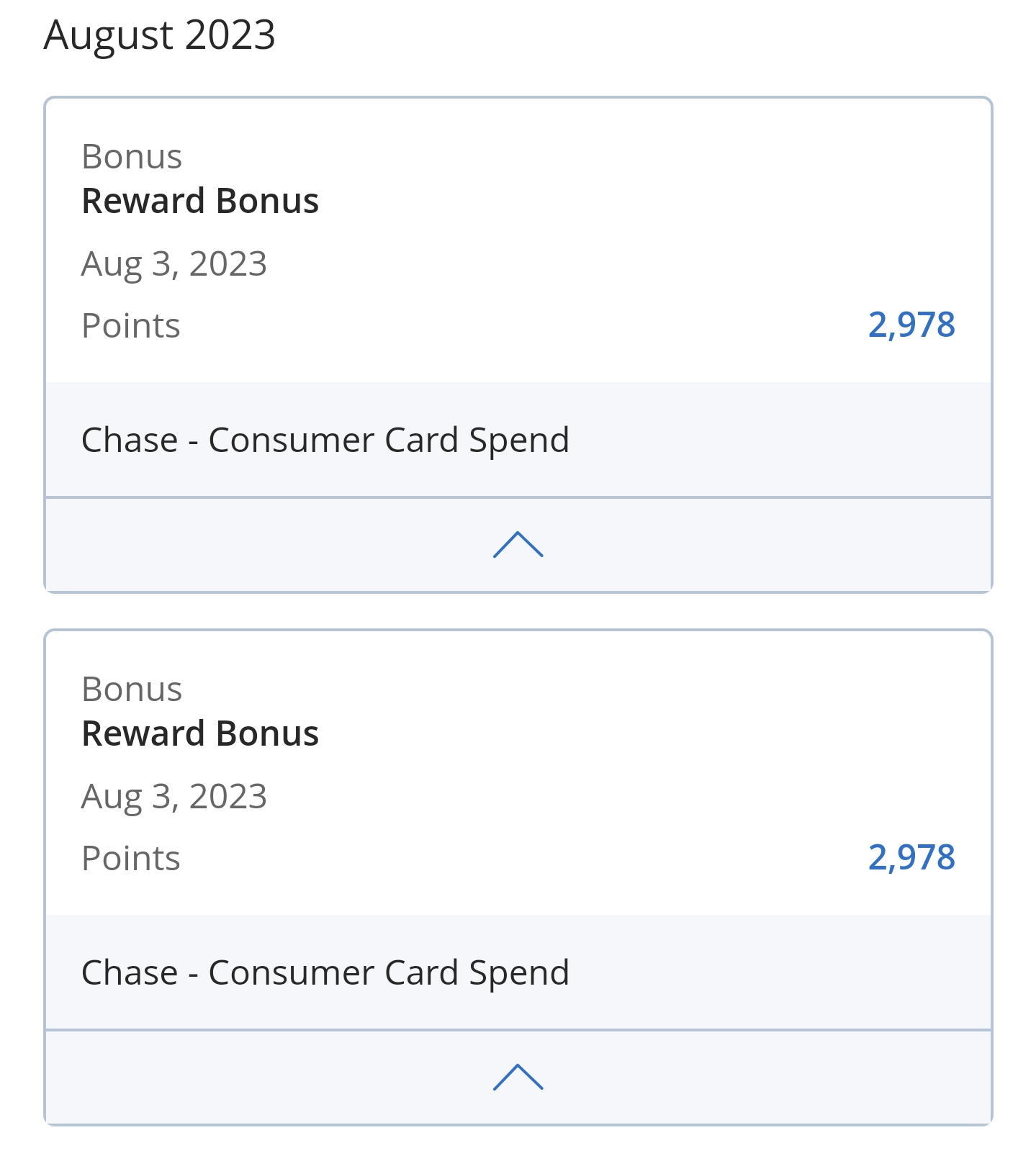Click the word Chase in the second card

pyautogui.click(x=130, y=972)
